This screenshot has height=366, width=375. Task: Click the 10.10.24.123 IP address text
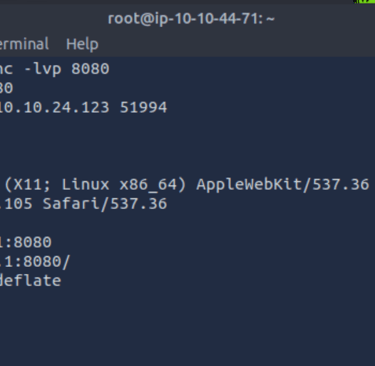55,108
